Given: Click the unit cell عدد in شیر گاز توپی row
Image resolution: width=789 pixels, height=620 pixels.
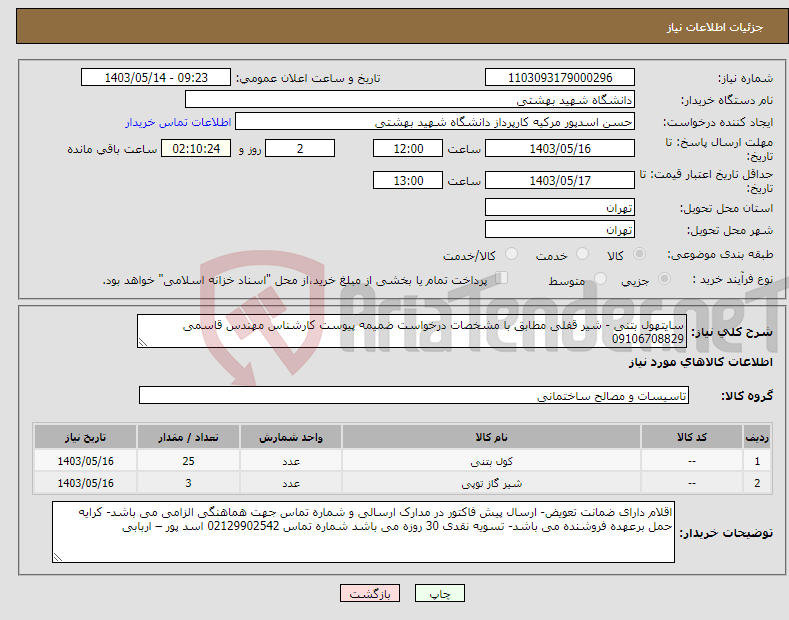Looking at the screenshot, I should tap(291, 483).
